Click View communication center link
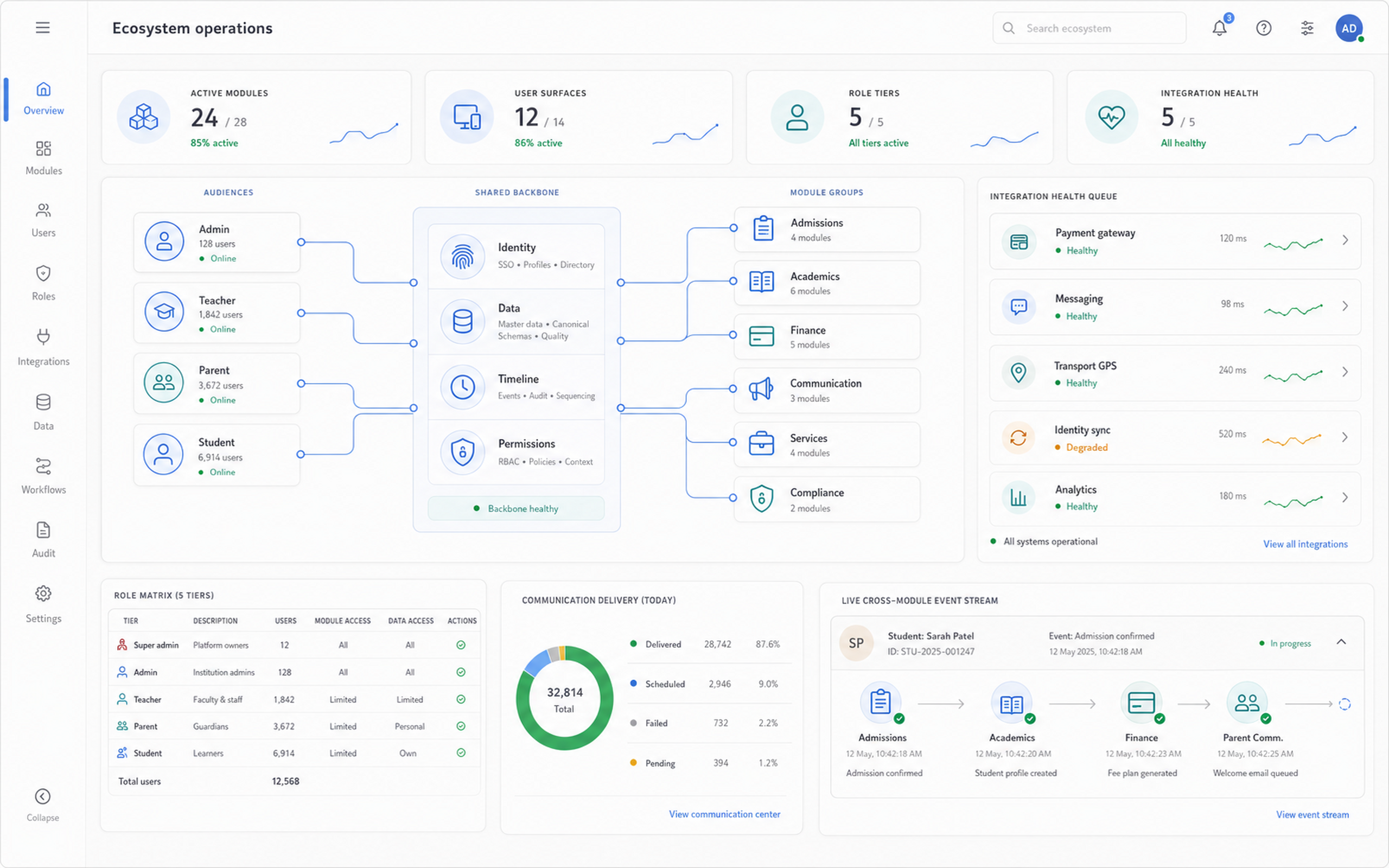 tap(724, 814)
